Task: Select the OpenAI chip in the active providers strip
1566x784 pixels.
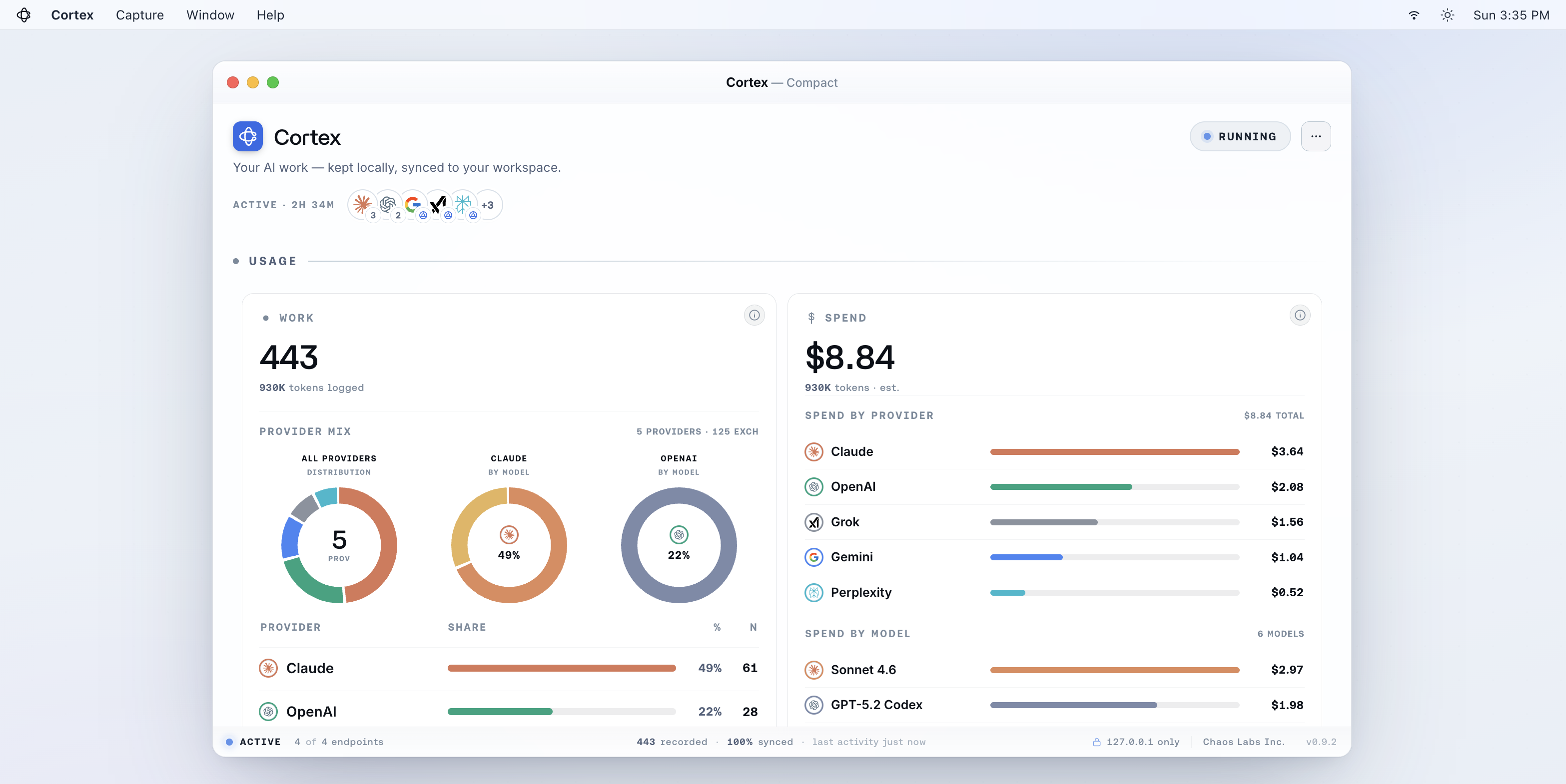Action: [x=388, y=205]
